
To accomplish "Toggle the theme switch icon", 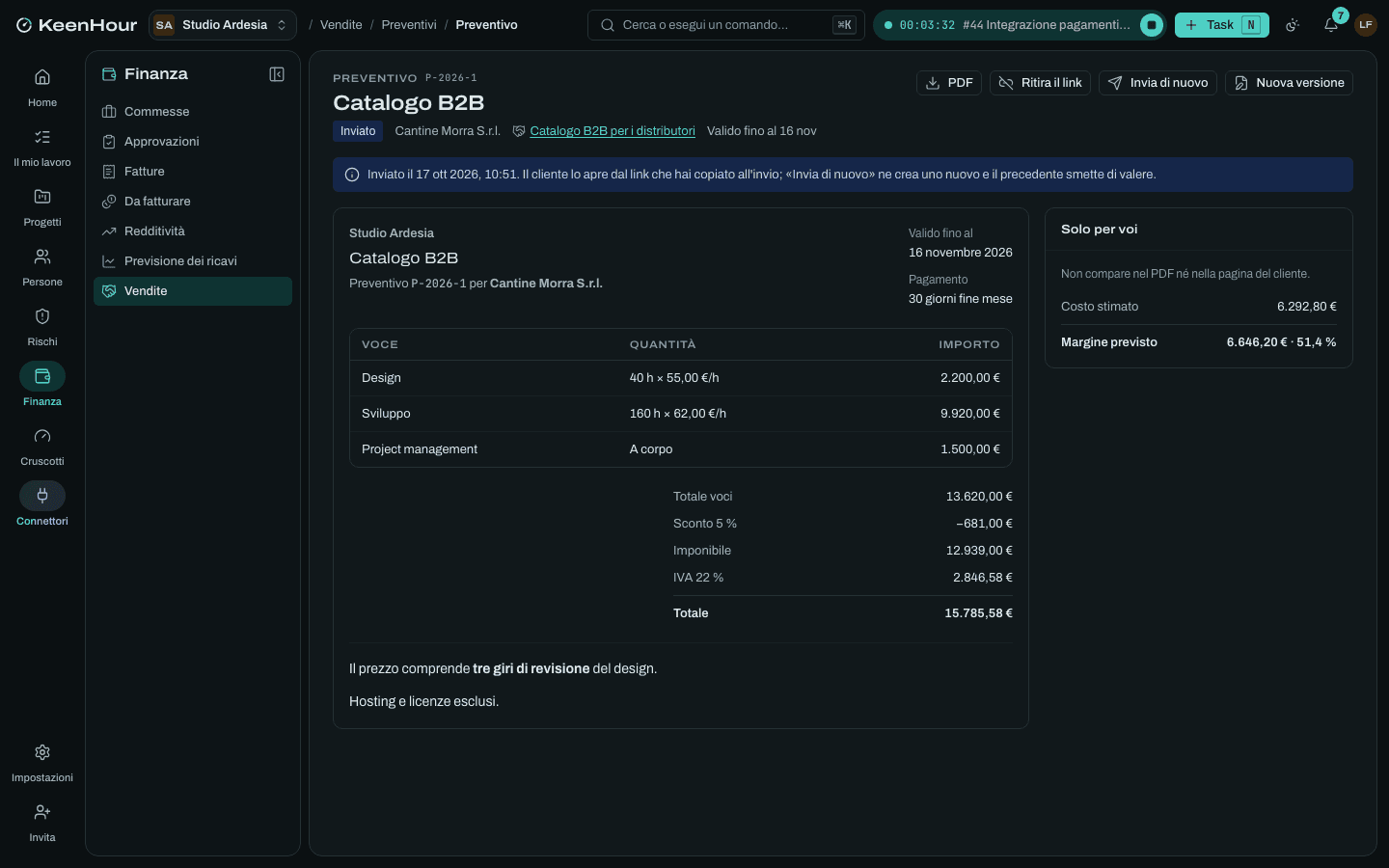I will tap(1293, 25).
